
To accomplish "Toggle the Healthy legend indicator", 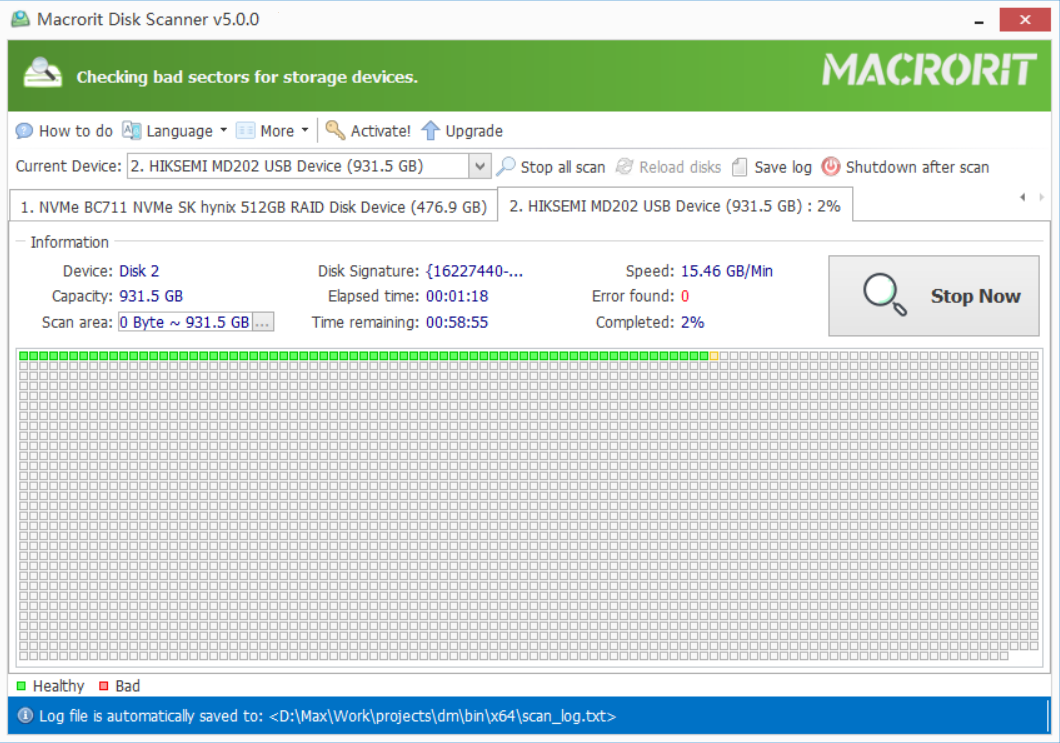I will (x=22, y=686).
